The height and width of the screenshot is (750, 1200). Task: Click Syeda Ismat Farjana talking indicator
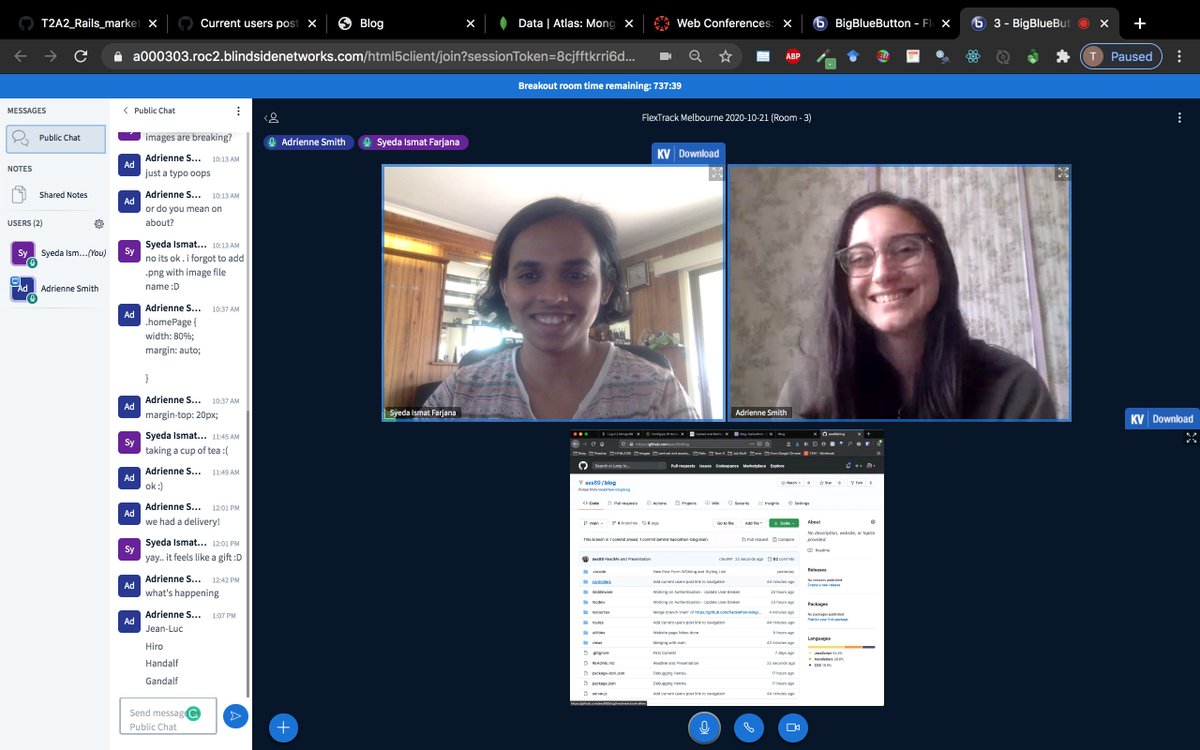coord(414,142)
